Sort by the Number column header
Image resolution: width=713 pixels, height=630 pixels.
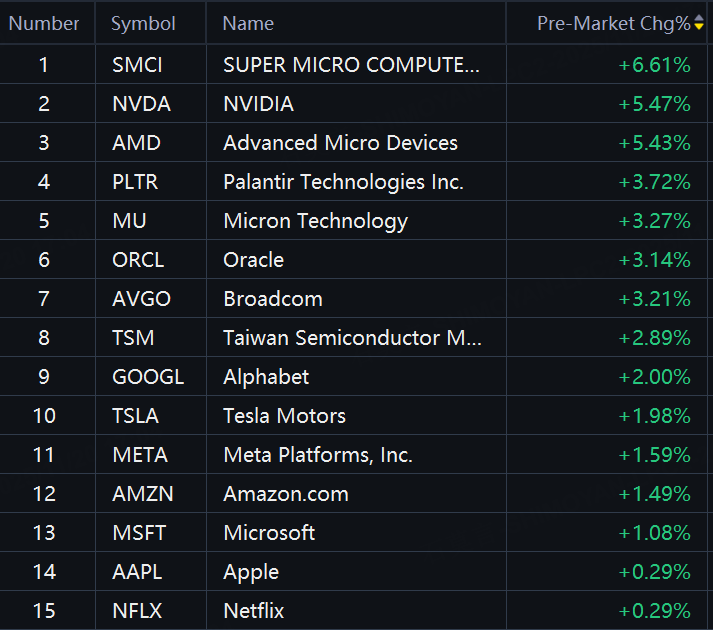click(44, 23)
